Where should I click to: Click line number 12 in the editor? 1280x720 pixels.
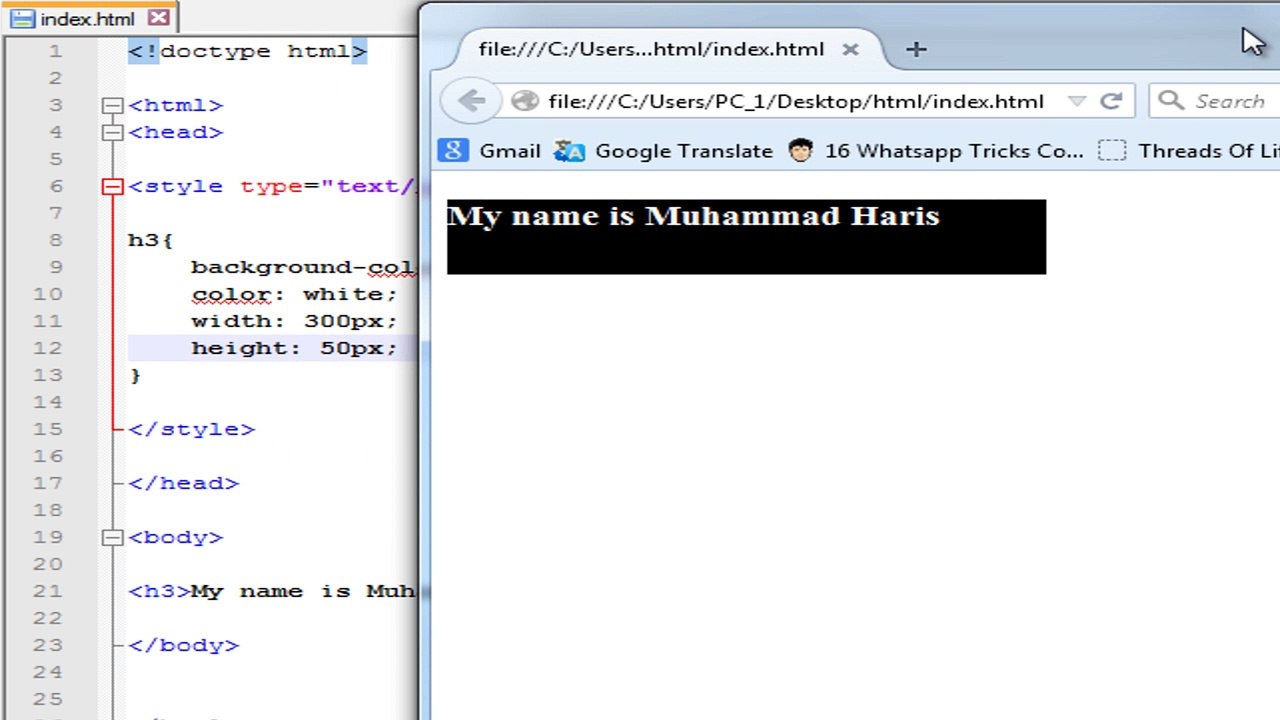coord(46,348)
